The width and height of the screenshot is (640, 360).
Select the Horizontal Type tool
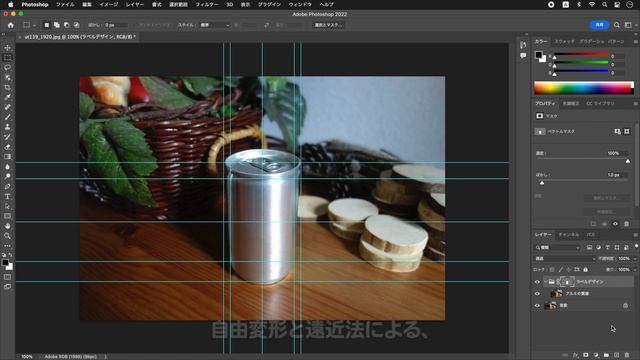click(7, 196)
